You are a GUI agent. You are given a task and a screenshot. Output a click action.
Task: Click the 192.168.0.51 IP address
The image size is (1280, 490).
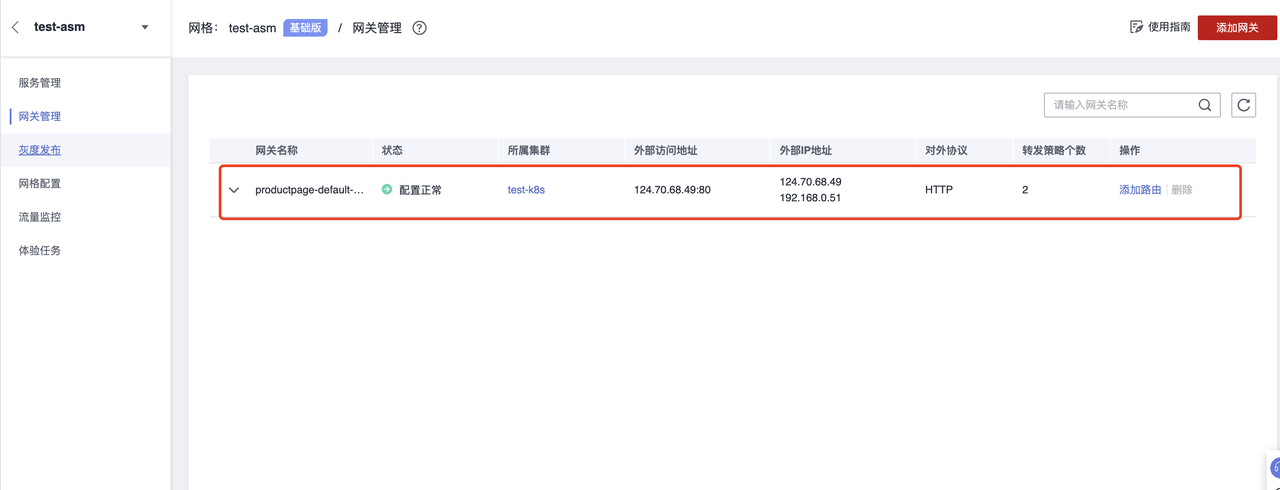click(810, 198)
